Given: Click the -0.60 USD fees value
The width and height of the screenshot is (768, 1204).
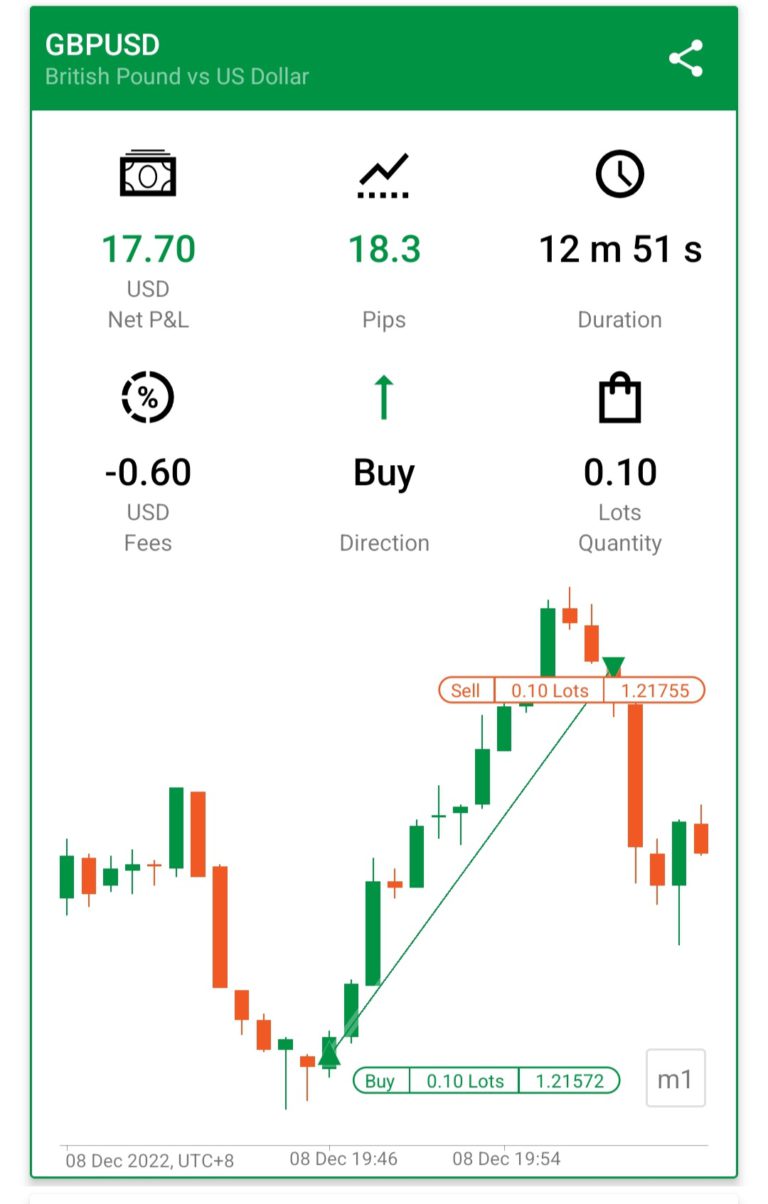Looking at the screenshot, I should coord(148,472).
